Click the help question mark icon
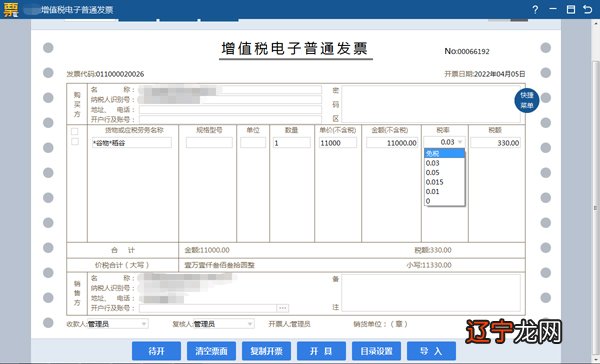Image resolution: width=600 pixels, height=364 pixels. click(535, 10)
